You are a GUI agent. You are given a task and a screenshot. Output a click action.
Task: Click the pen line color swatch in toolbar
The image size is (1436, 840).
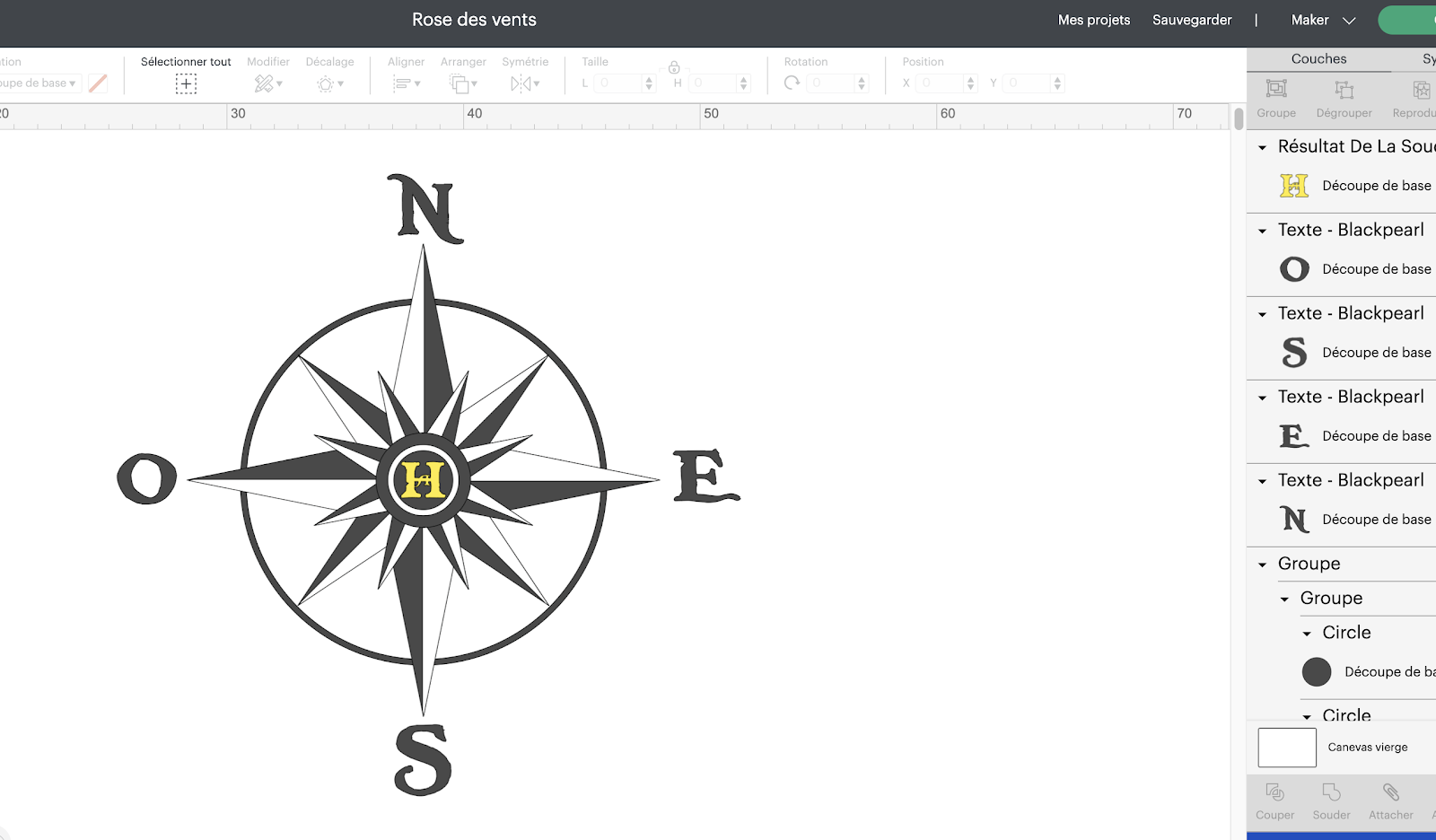coord(98,83)
